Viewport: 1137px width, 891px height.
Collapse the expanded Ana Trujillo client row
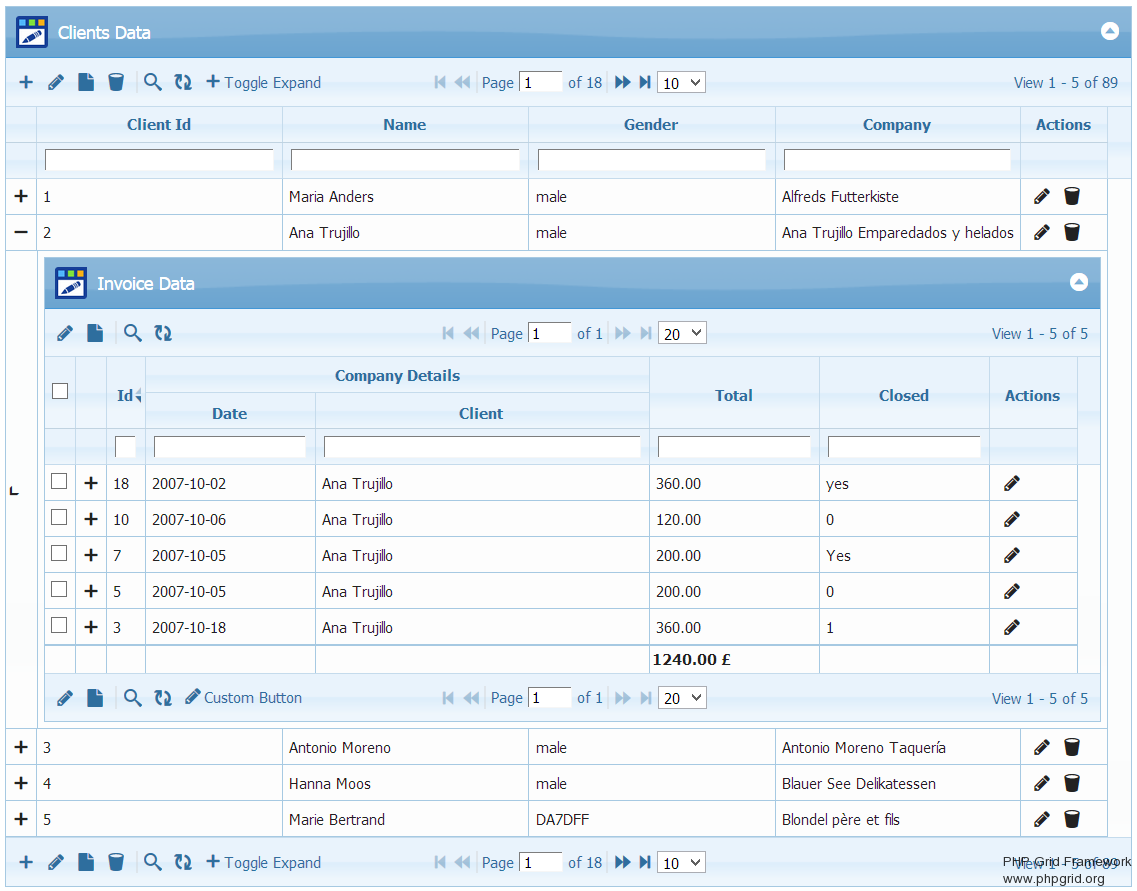pos(21,232)
